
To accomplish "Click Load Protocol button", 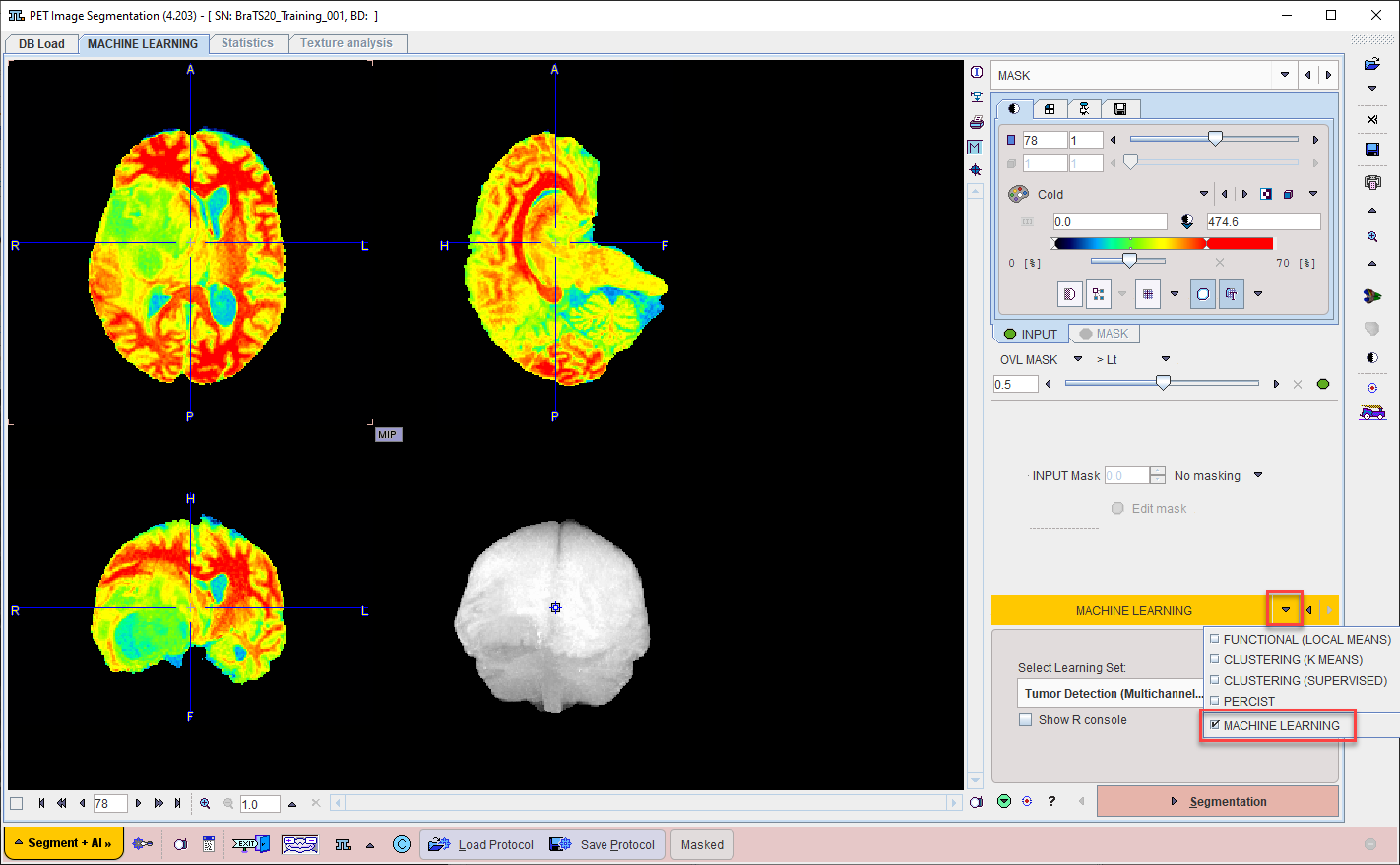I will coord(481,844).
